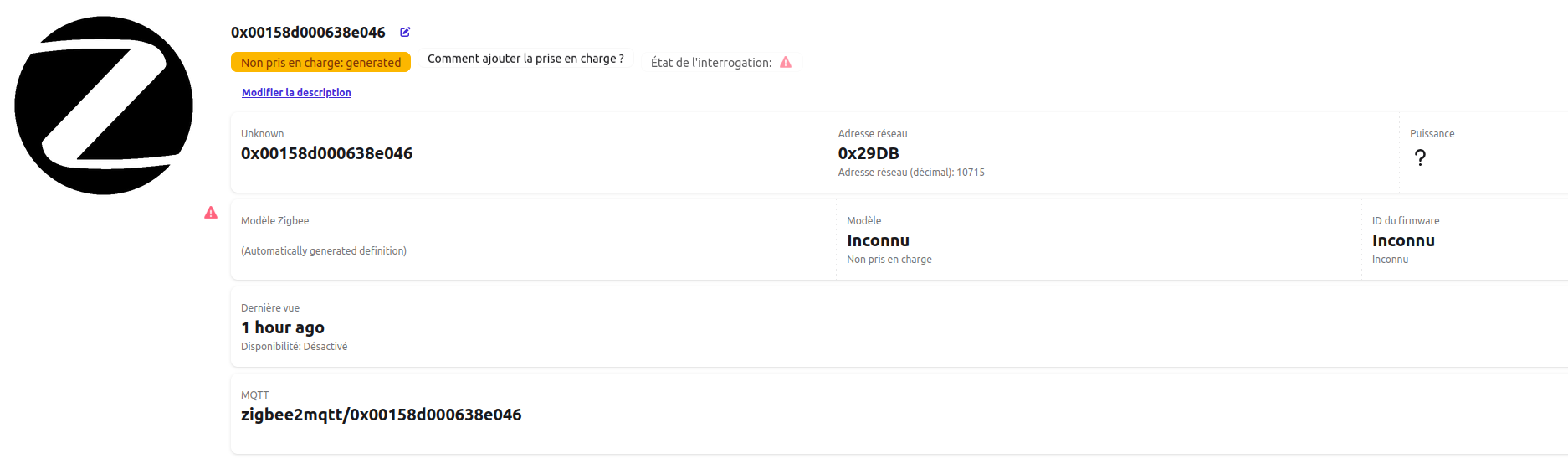Click the device name heading at top

pyautogui.click(x=308, y=33)
